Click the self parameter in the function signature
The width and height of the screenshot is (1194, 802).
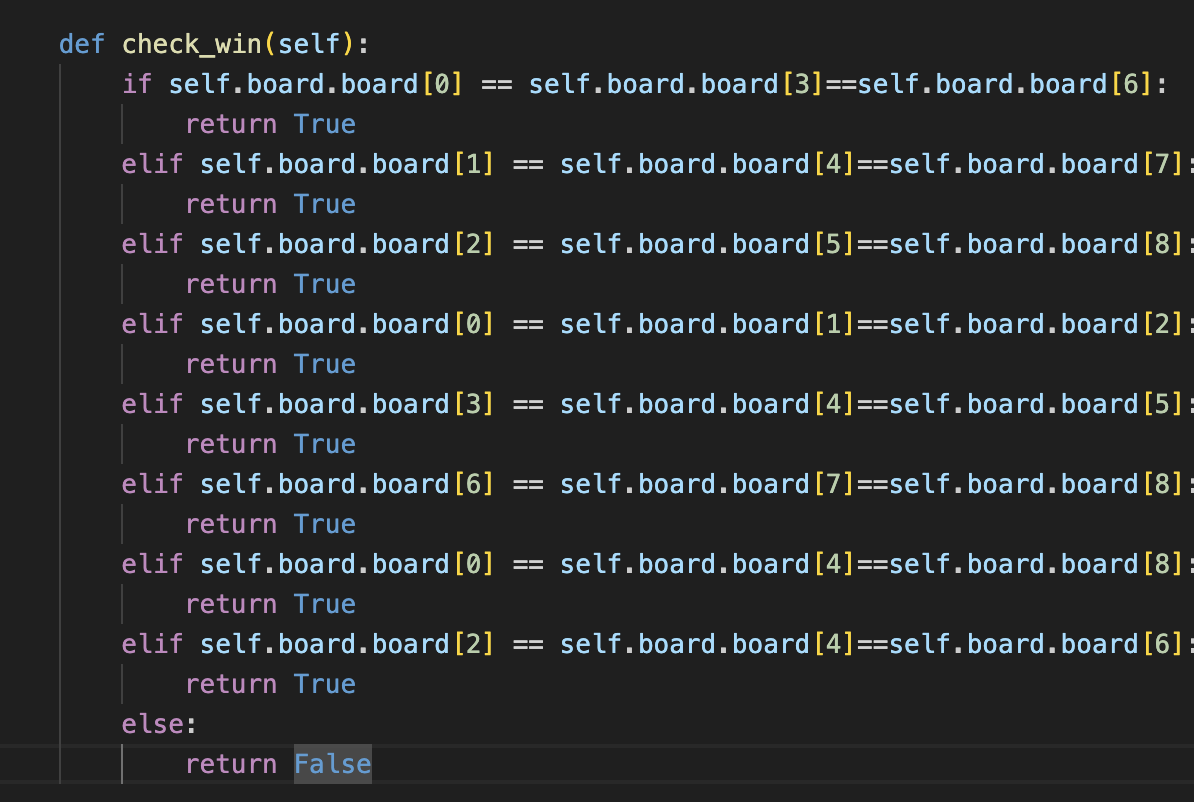coord(309,44)
